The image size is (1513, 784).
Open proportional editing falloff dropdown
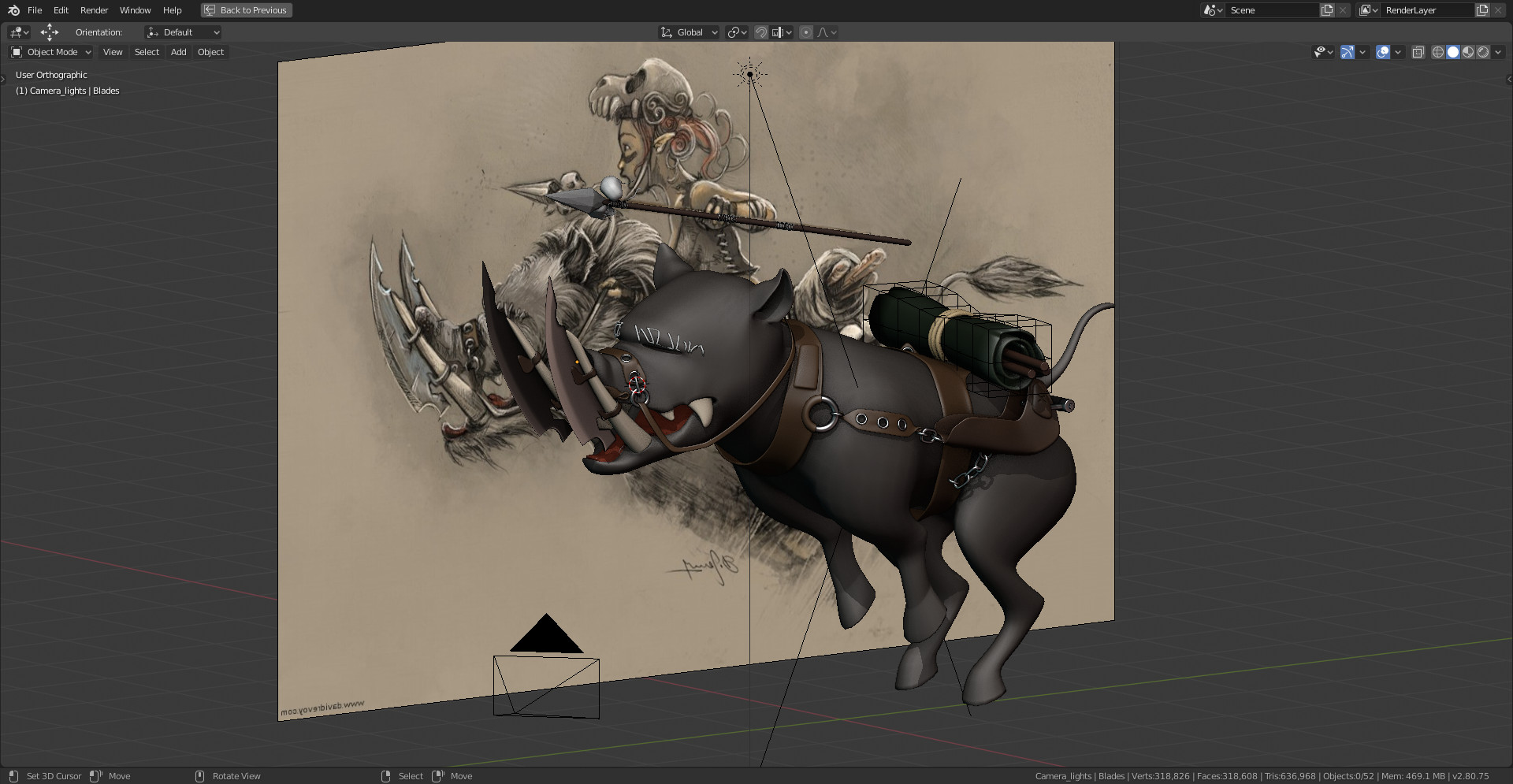coord(827,32)
